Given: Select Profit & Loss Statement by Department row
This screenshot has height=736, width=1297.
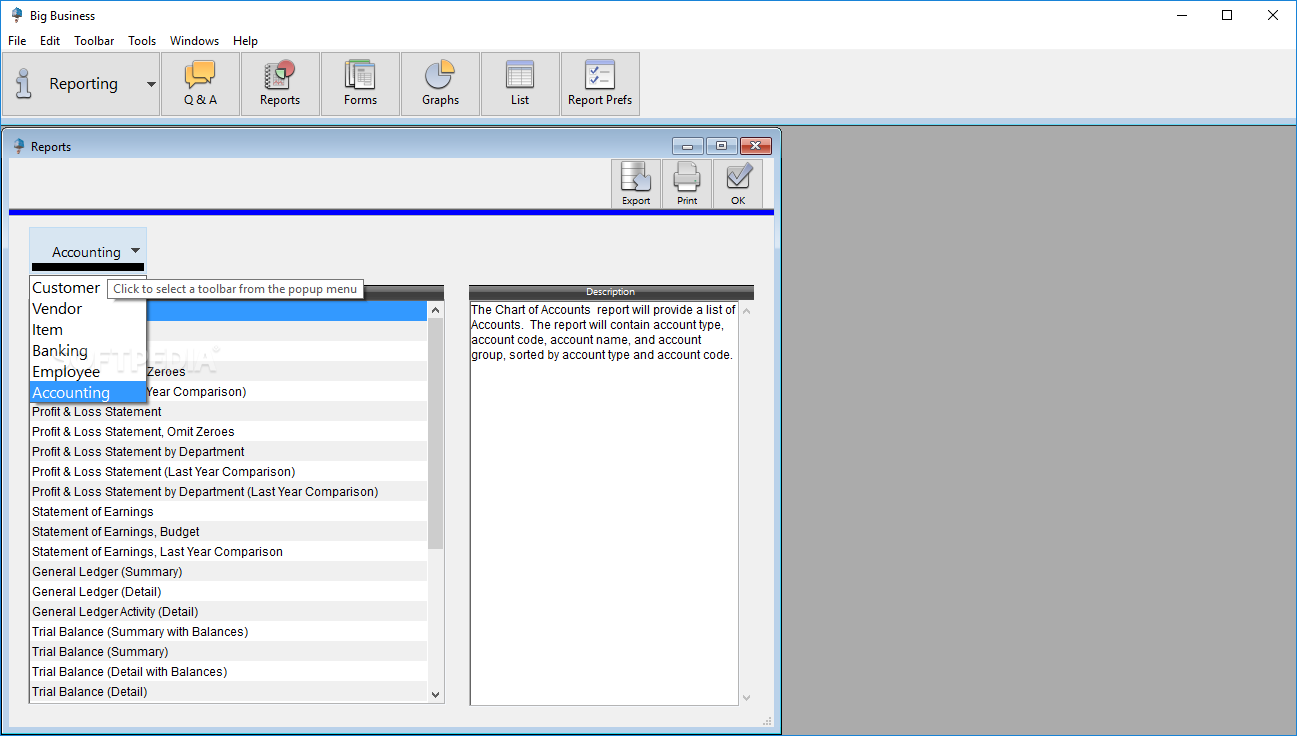Looking at the screenshot, I should click(229, 452).
